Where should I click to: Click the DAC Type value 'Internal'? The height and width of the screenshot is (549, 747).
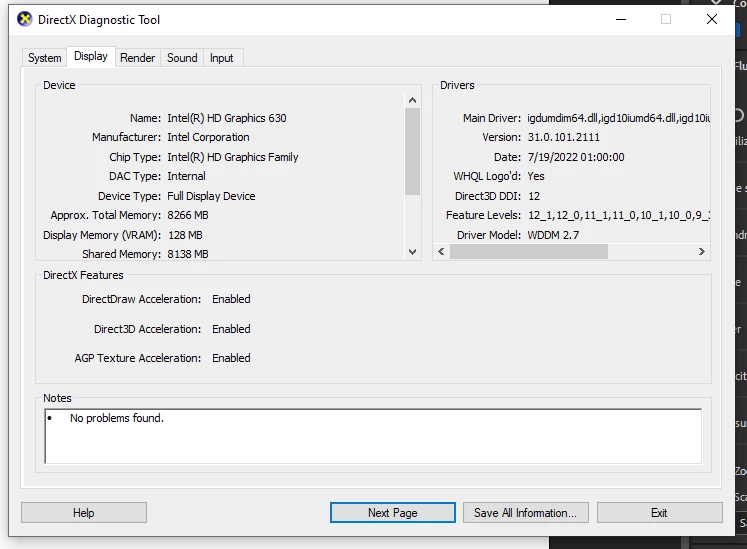pos(186,176)
